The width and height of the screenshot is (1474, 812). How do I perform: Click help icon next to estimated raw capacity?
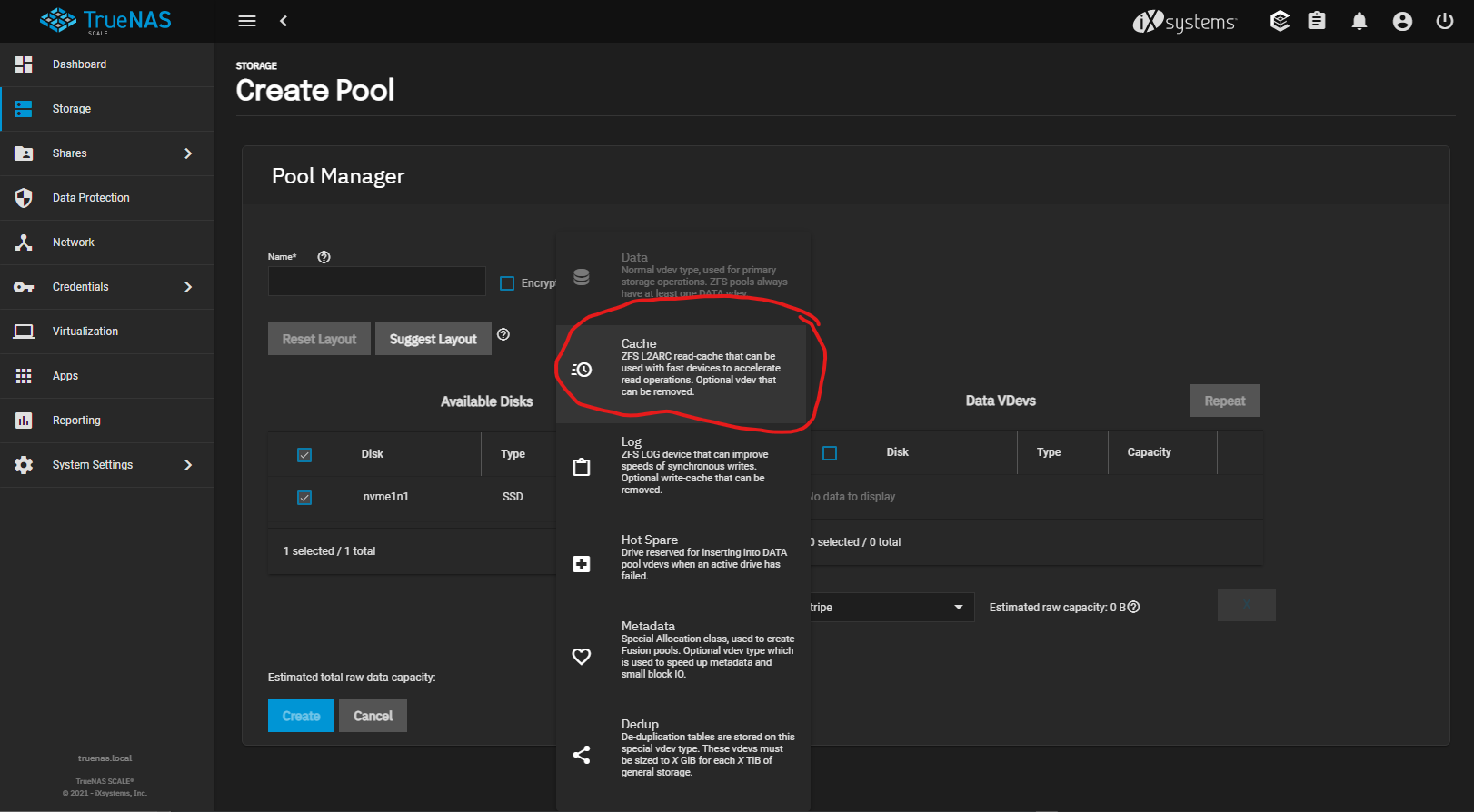point(1133,607)
